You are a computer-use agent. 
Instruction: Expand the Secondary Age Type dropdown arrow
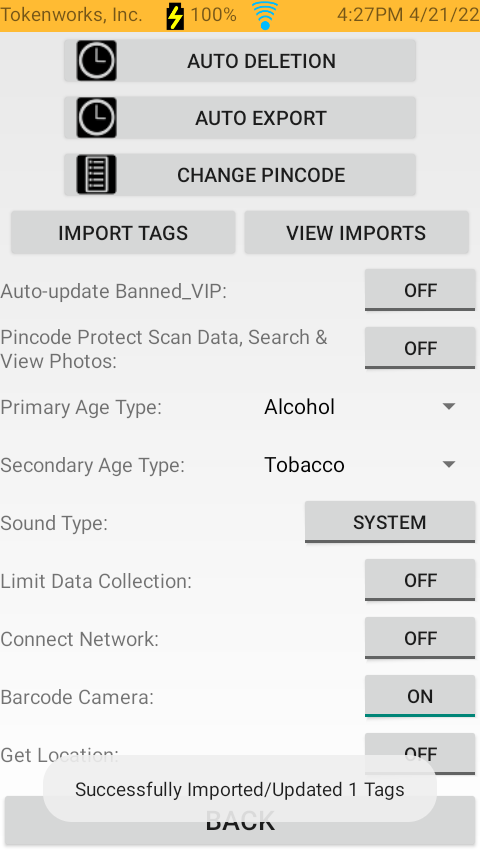pyautogui.click(x=449, y=465)
